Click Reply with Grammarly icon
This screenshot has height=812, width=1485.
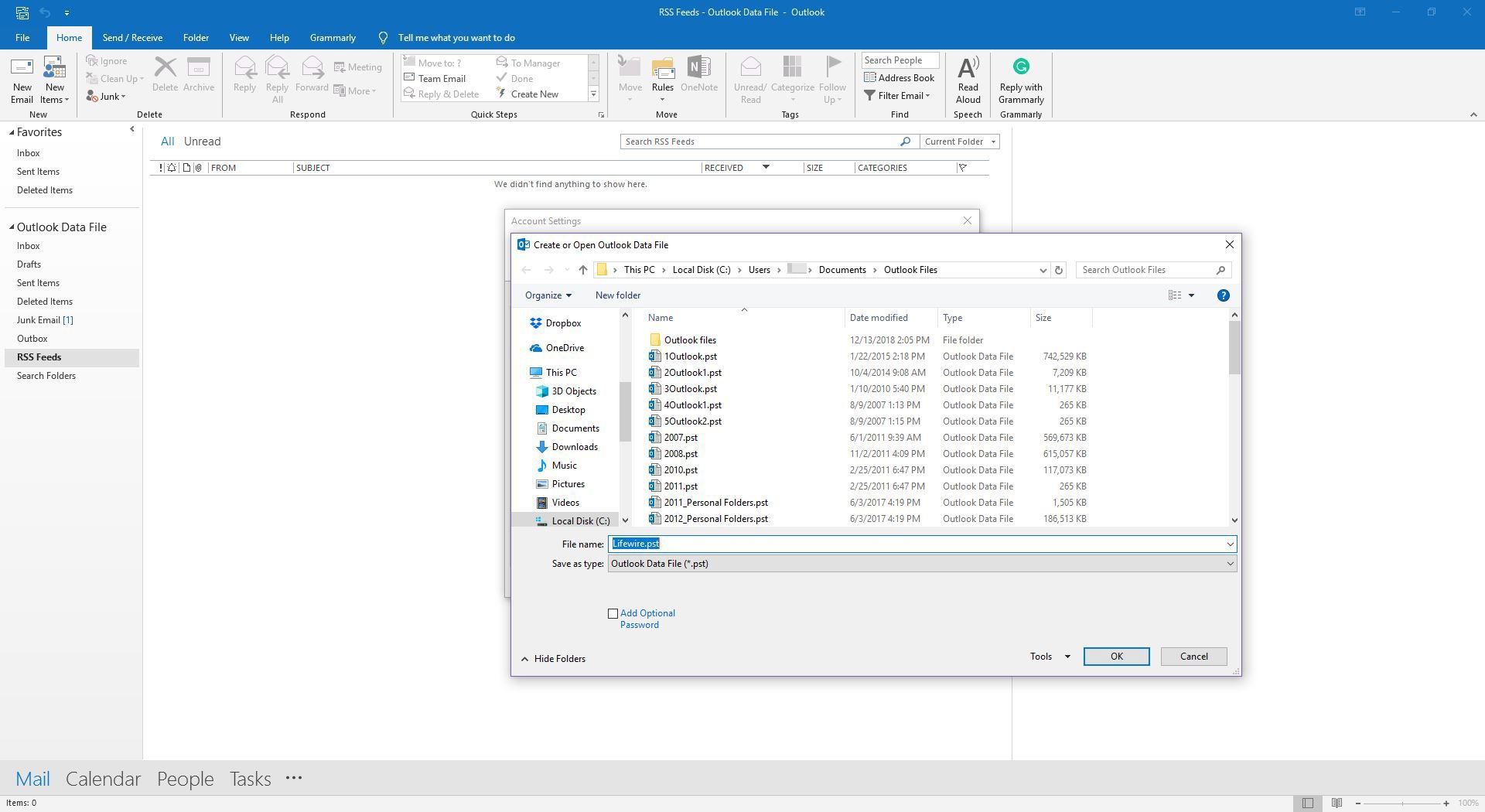(x=1021, y=67)
